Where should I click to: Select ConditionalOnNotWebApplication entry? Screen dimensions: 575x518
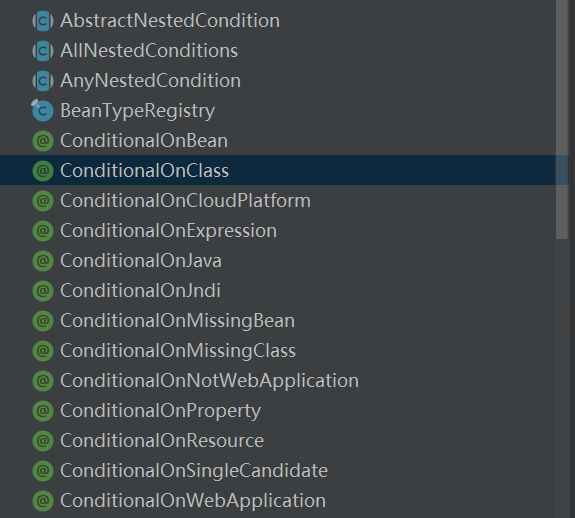[x=209, y=381]
